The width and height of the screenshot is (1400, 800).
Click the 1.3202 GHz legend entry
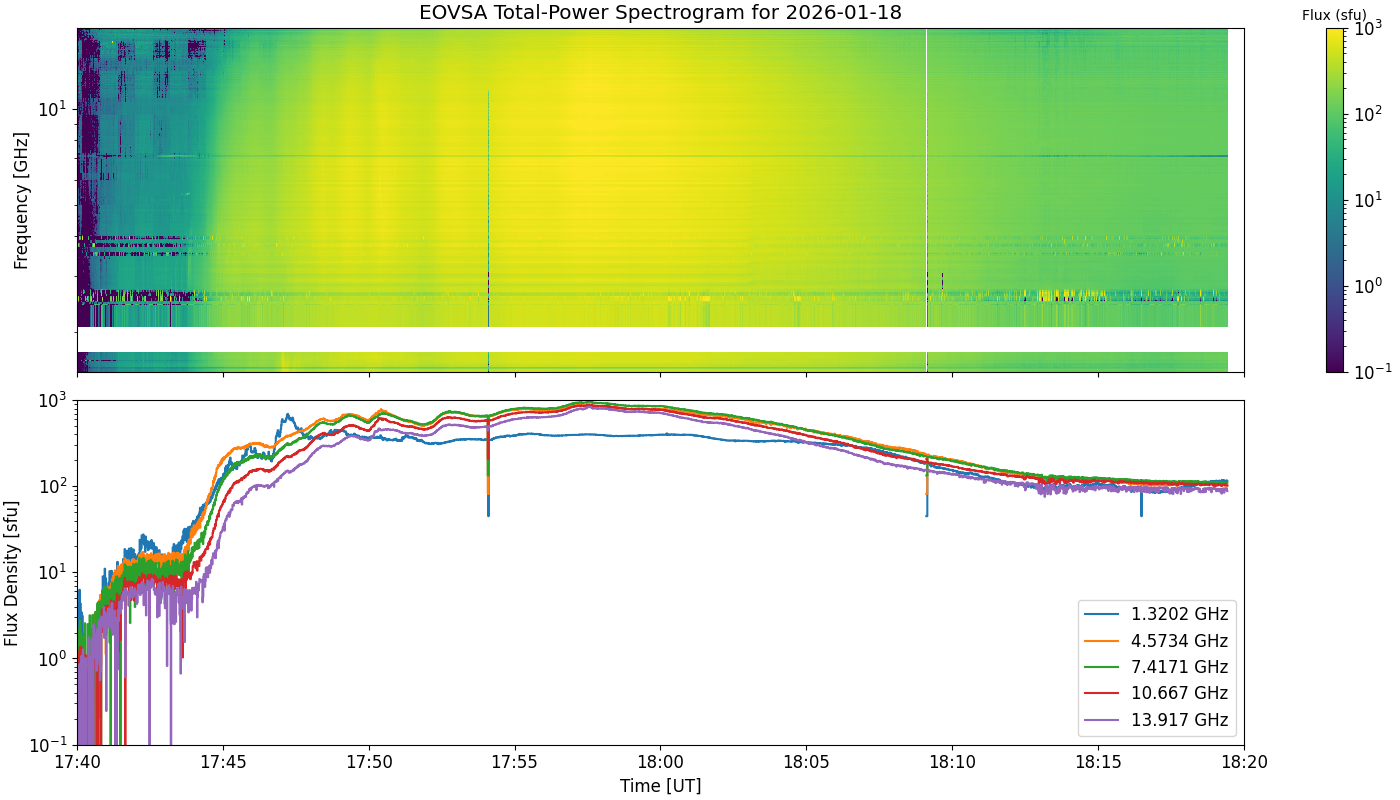1158,613
